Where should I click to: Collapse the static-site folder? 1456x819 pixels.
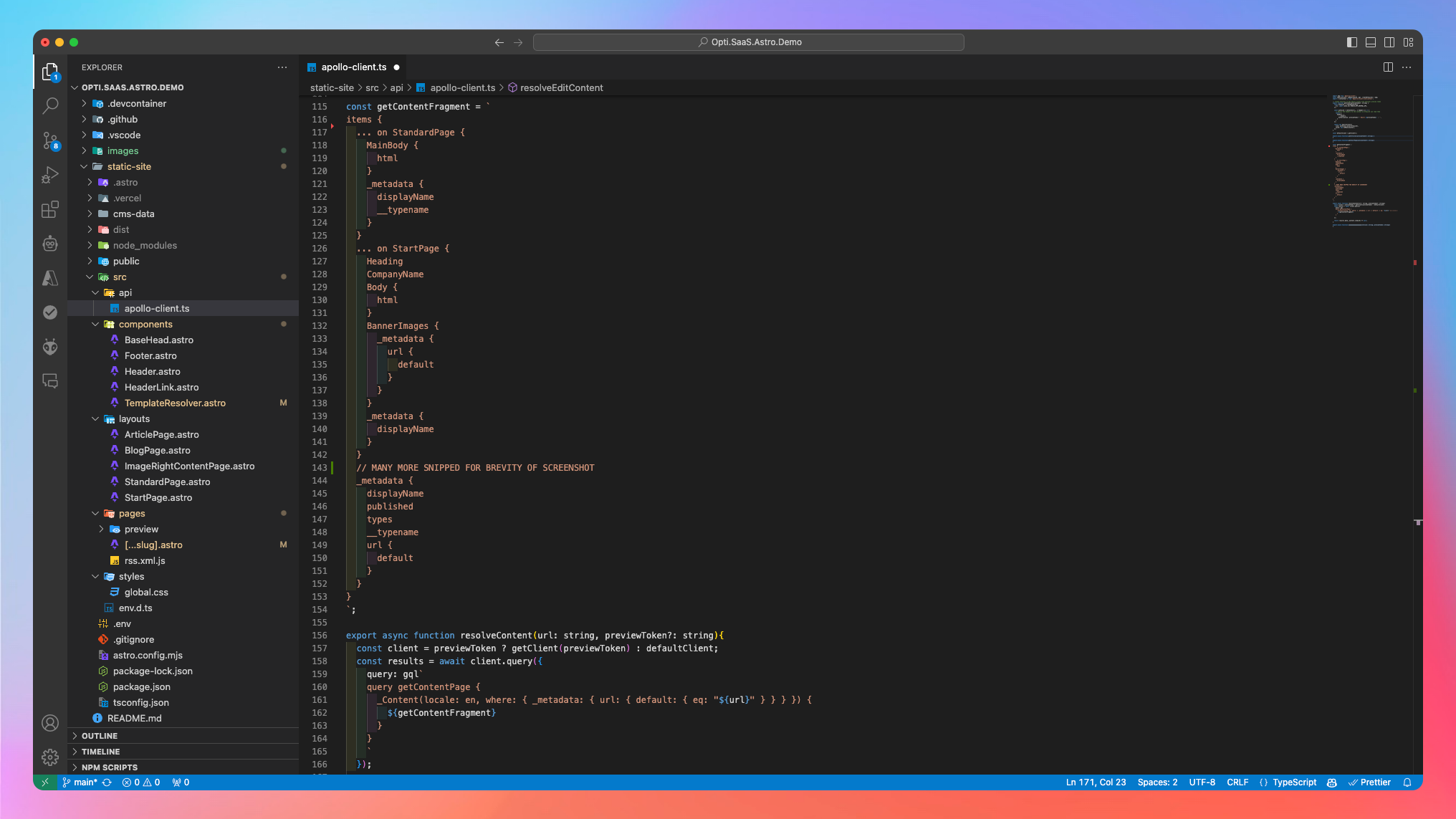[129, 166]
